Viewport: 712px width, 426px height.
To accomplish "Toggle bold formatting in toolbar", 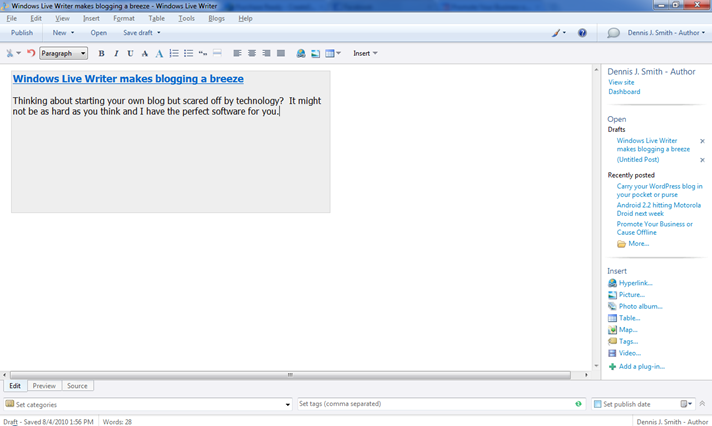I will coord(101,53).
